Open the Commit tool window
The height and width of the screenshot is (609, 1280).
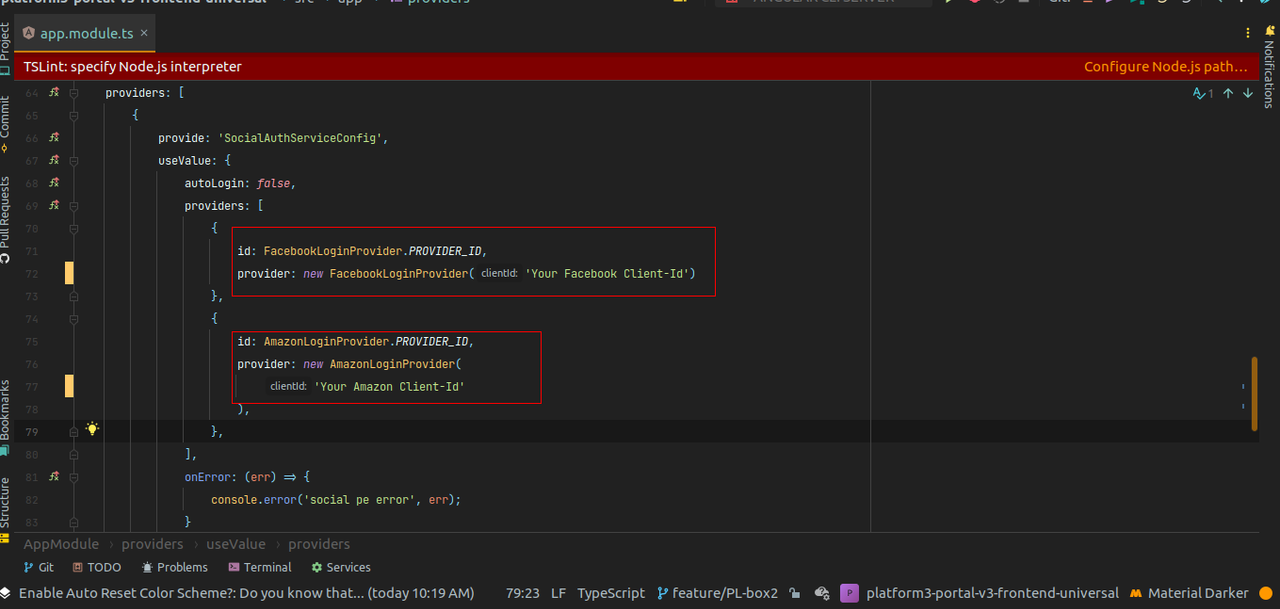(6, 124)
